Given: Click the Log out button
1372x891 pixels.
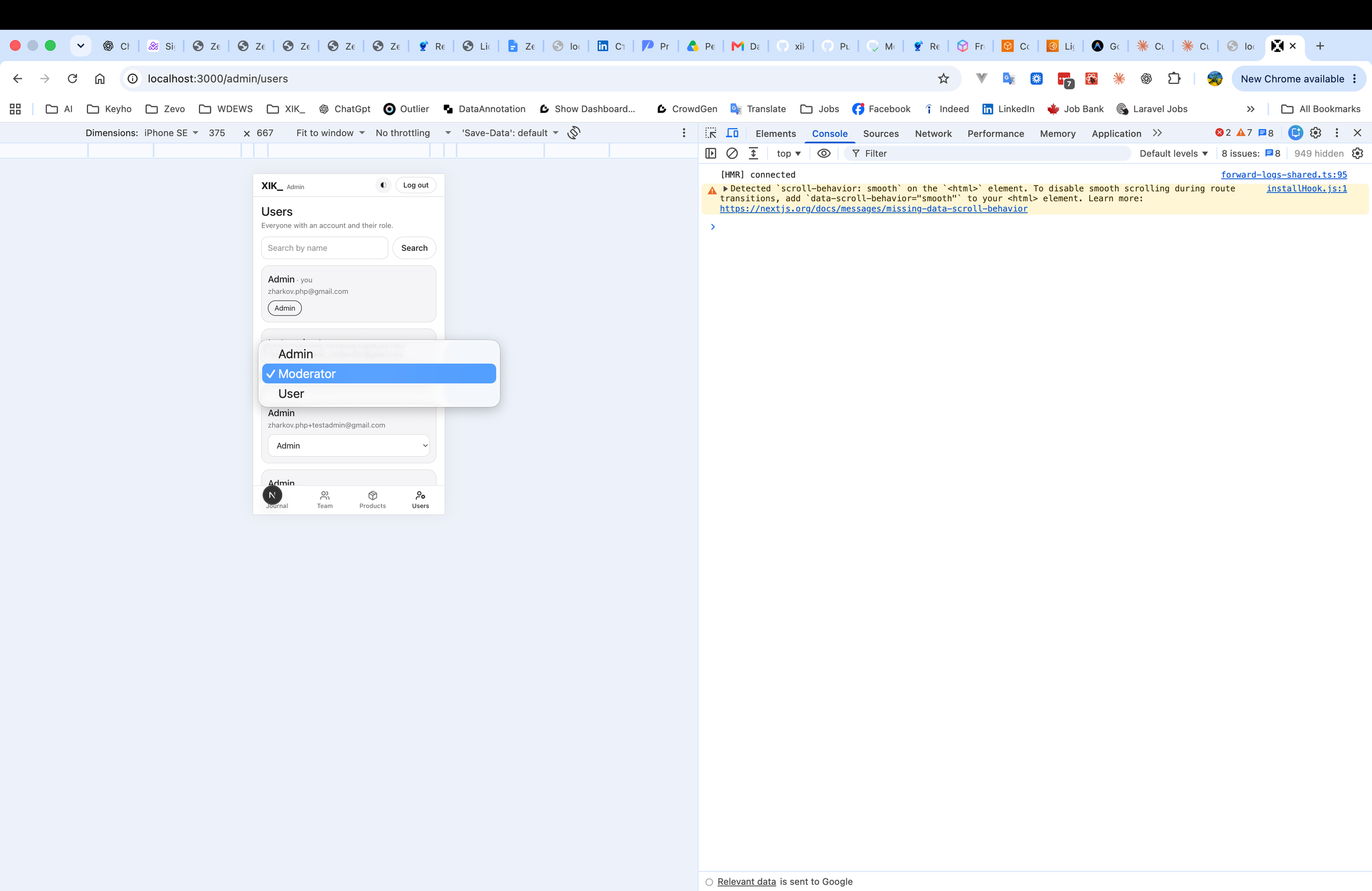Looking at the screenshot, I should [416, 185].
